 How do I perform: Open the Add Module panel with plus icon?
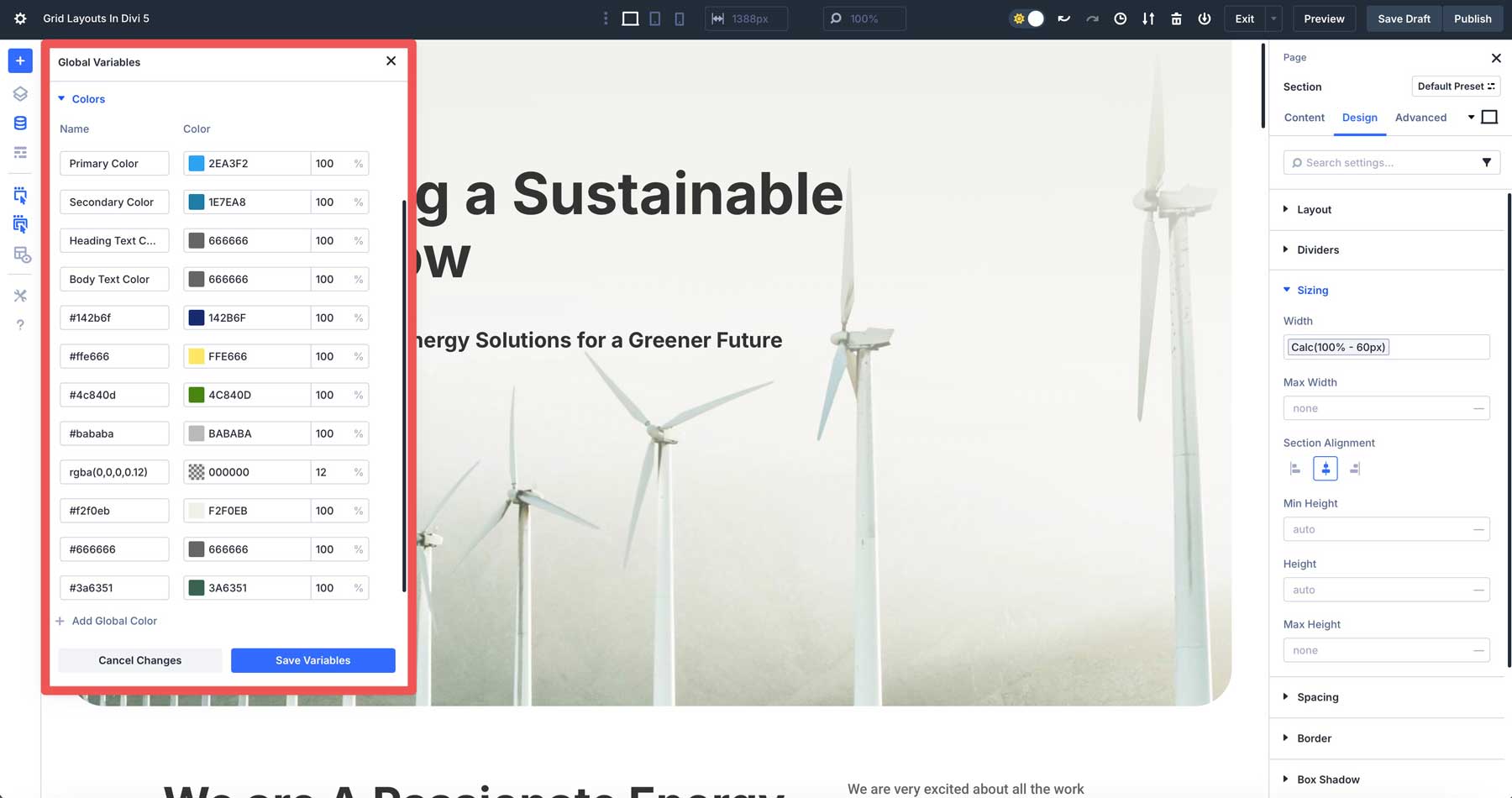click(x=20, y=60)
